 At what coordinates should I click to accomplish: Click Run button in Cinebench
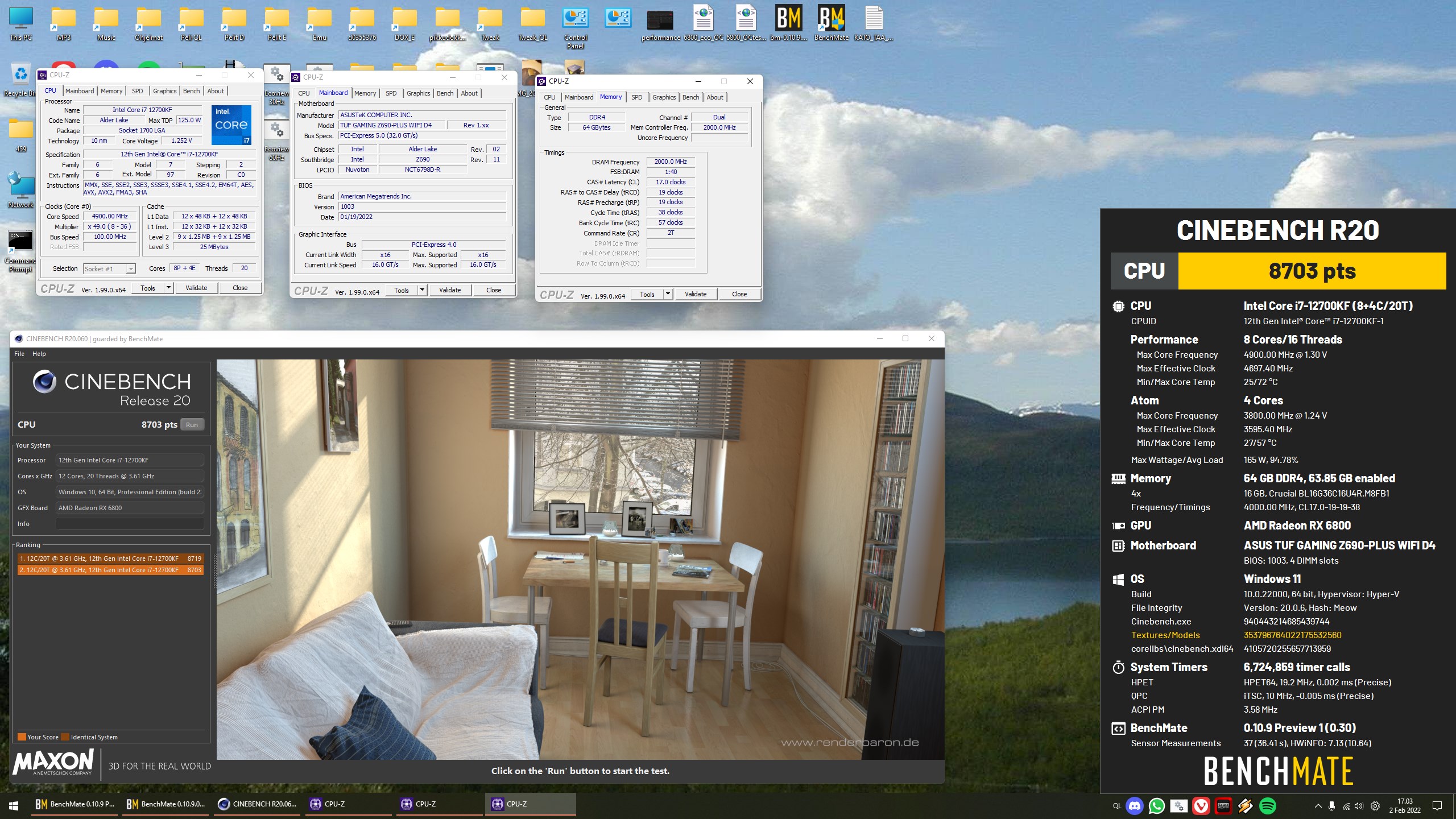click(192, 425)
